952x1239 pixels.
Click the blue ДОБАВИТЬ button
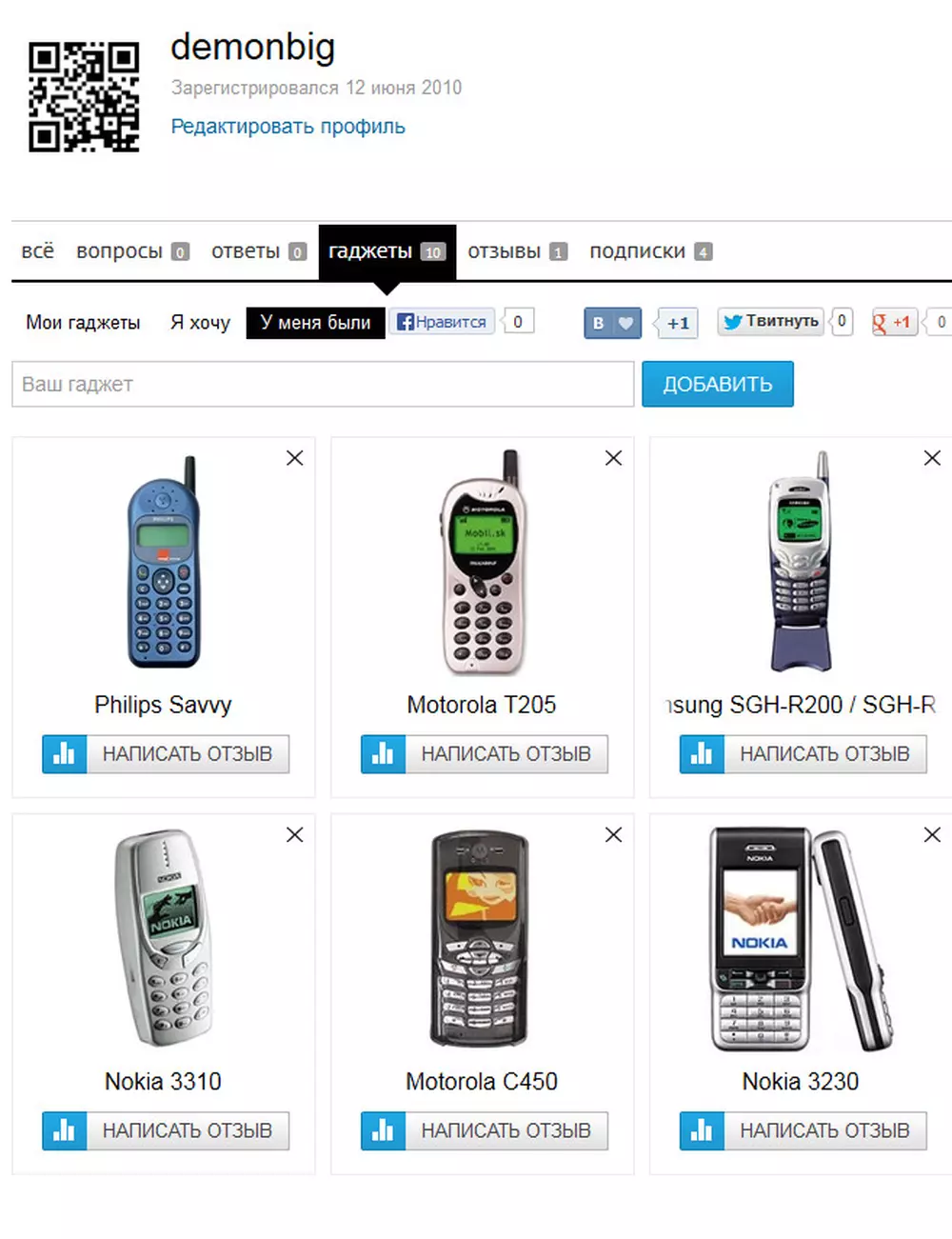point(718,384)
